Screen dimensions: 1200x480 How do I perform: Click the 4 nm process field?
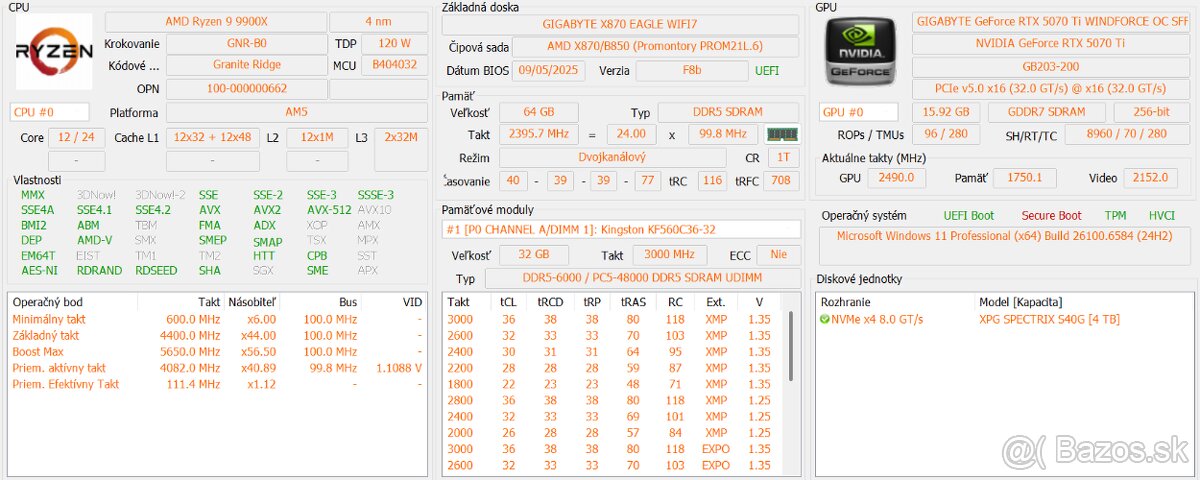click(378, 21)
